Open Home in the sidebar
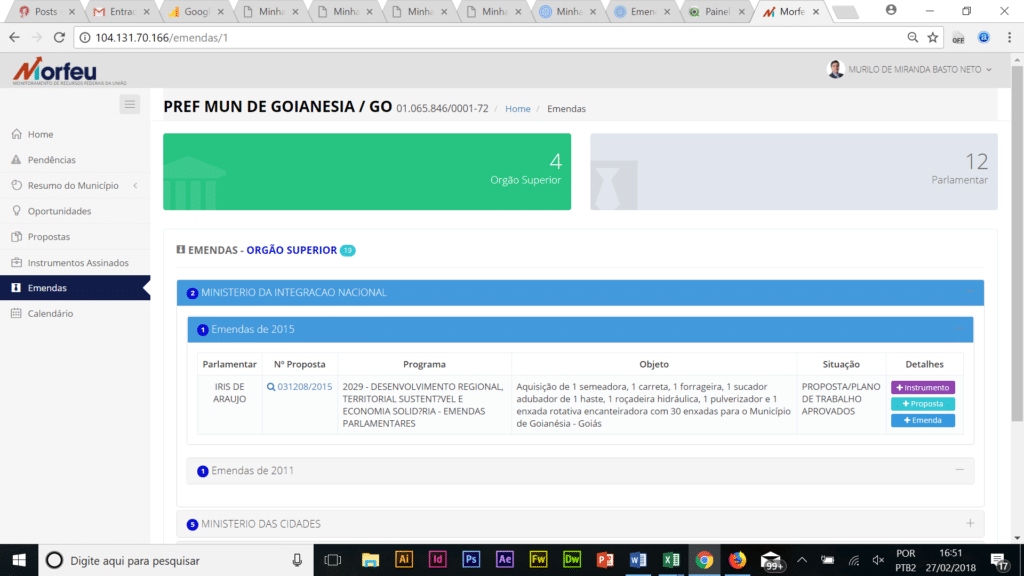The image size is (1024, 576). [x=40, y=134]
